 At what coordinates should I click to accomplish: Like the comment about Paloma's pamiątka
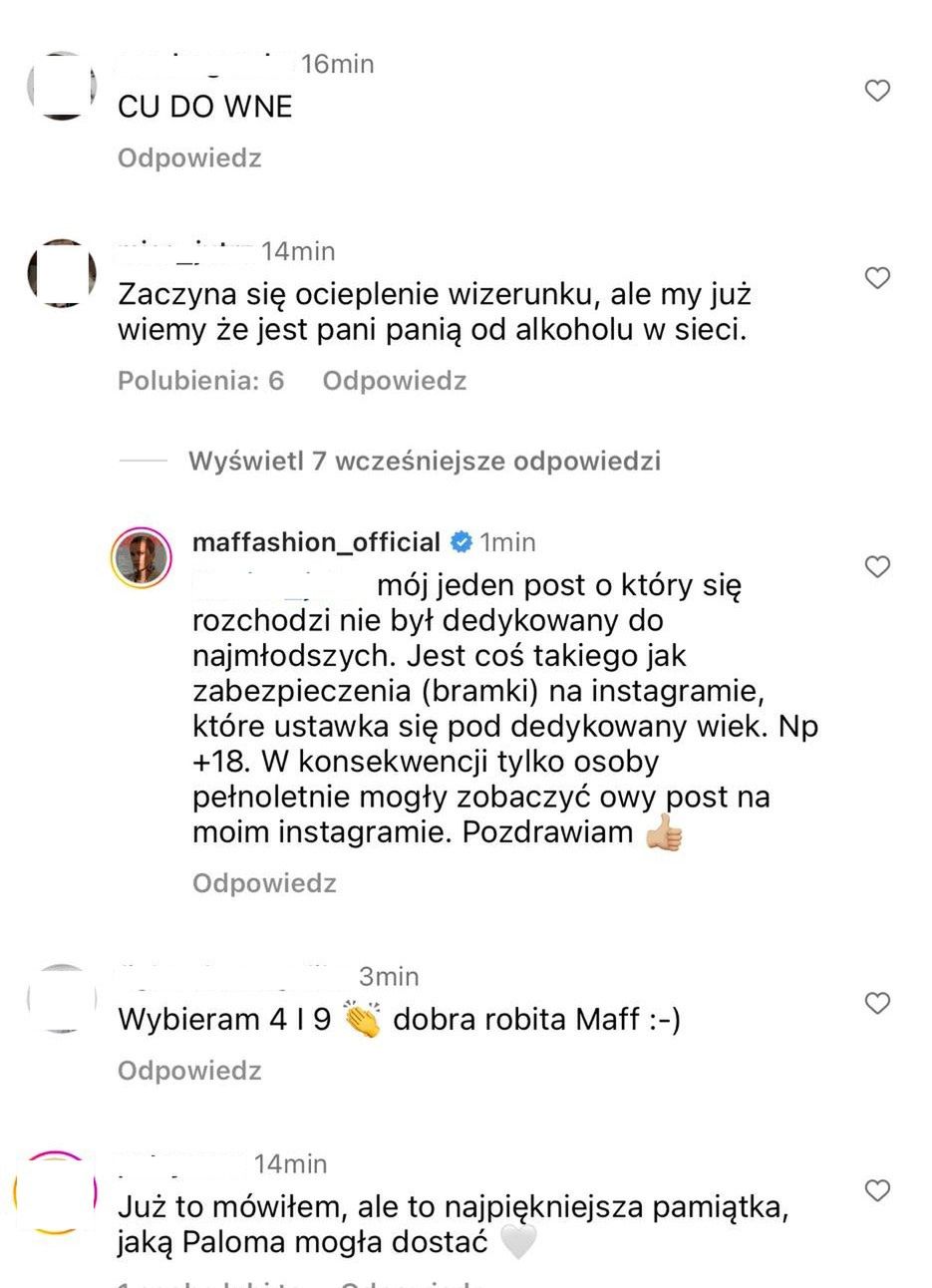[876, 1190]
